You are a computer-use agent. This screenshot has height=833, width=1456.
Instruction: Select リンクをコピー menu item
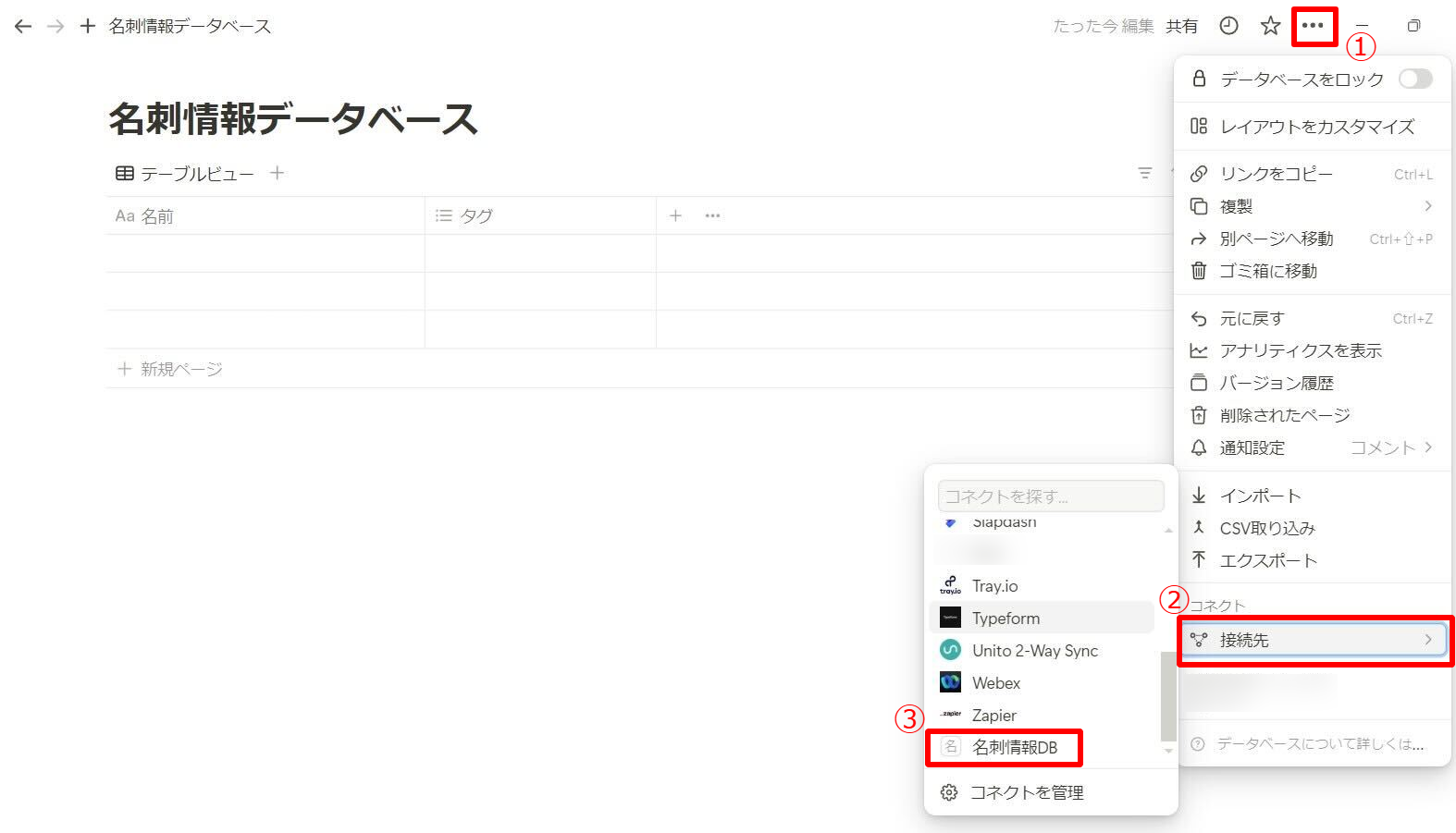(1276, 174)
